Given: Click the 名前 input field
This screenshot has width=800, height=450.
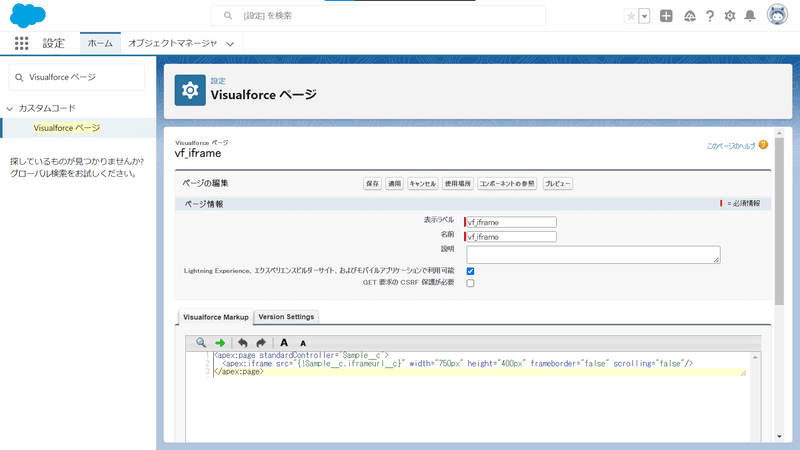Looking at the screenshot, I should [x=511, y=237].
